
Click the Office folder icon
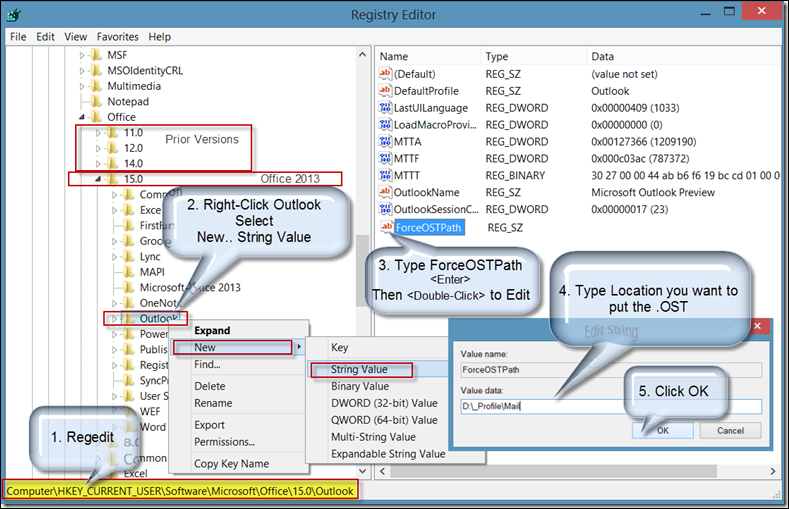pos(96,117)
